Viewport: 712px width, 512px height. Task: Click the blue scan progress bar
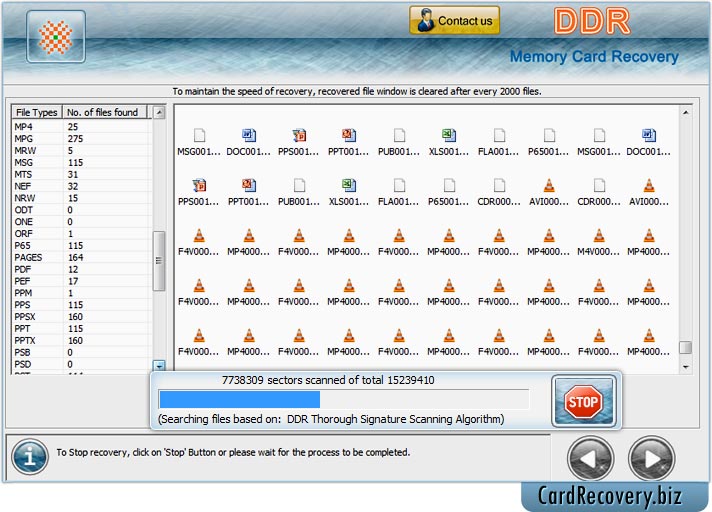click(x=239, y=400)
